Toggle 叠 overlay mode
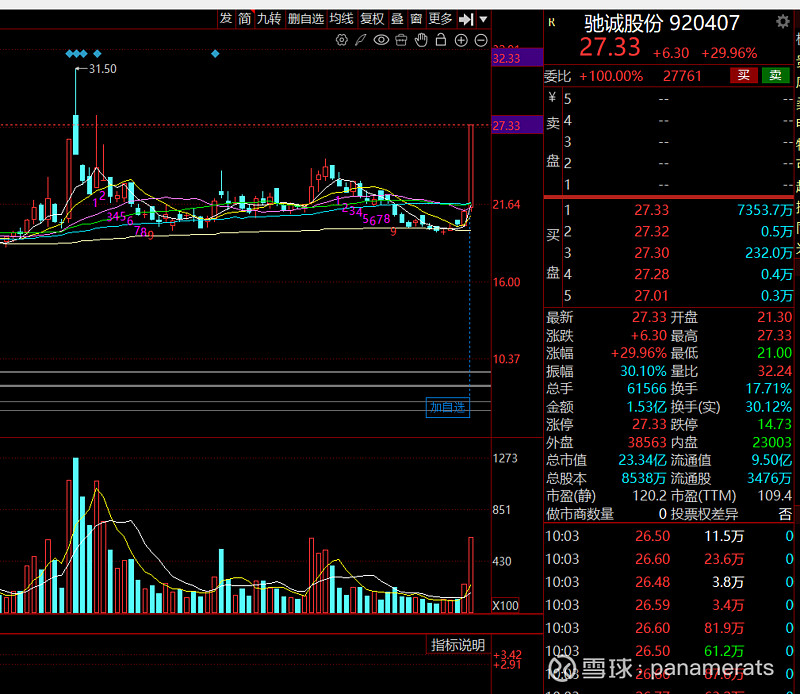Image resolution: width=800 pixels, height=694 pixels. (397, 18)
